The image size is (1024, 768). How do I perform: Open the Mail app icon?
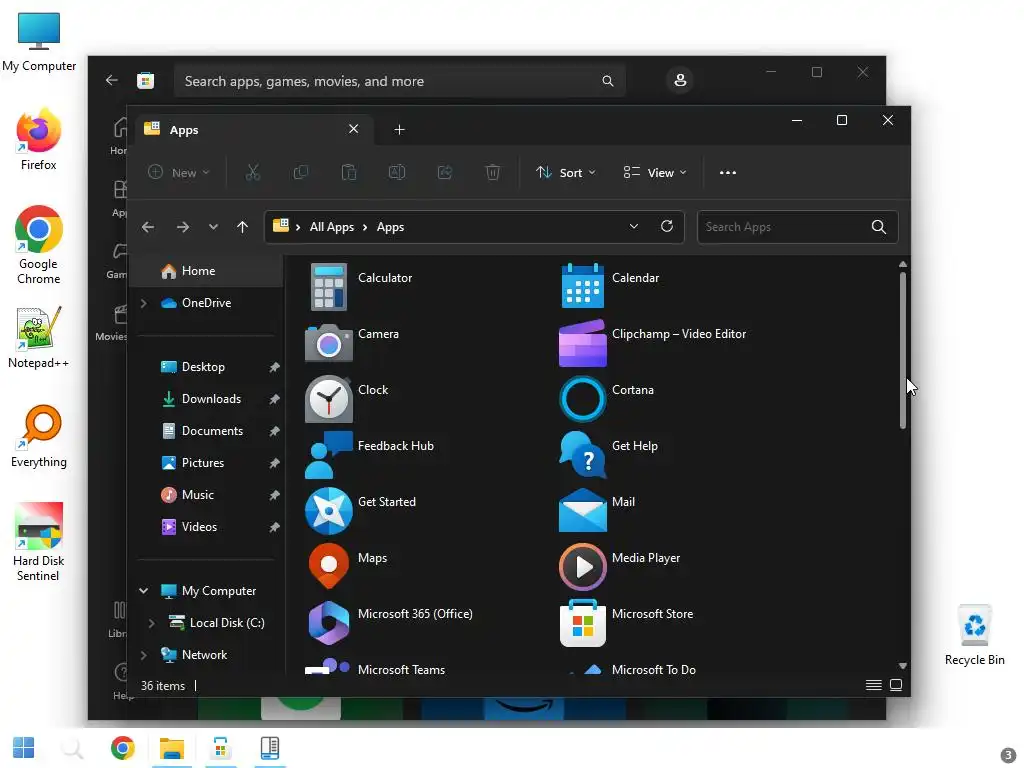(583, 511)
